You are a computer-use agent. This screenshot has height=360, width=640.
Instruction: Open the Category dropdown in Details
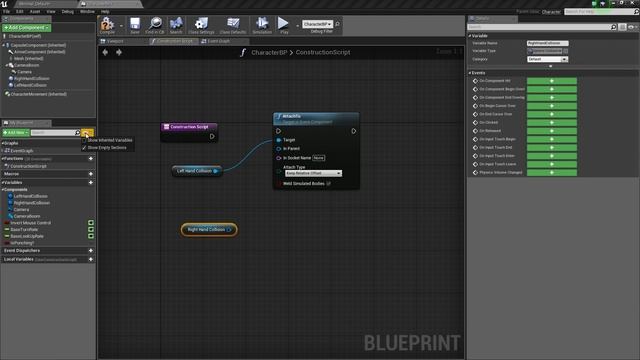pyautogui.click(x=547, y=59)
